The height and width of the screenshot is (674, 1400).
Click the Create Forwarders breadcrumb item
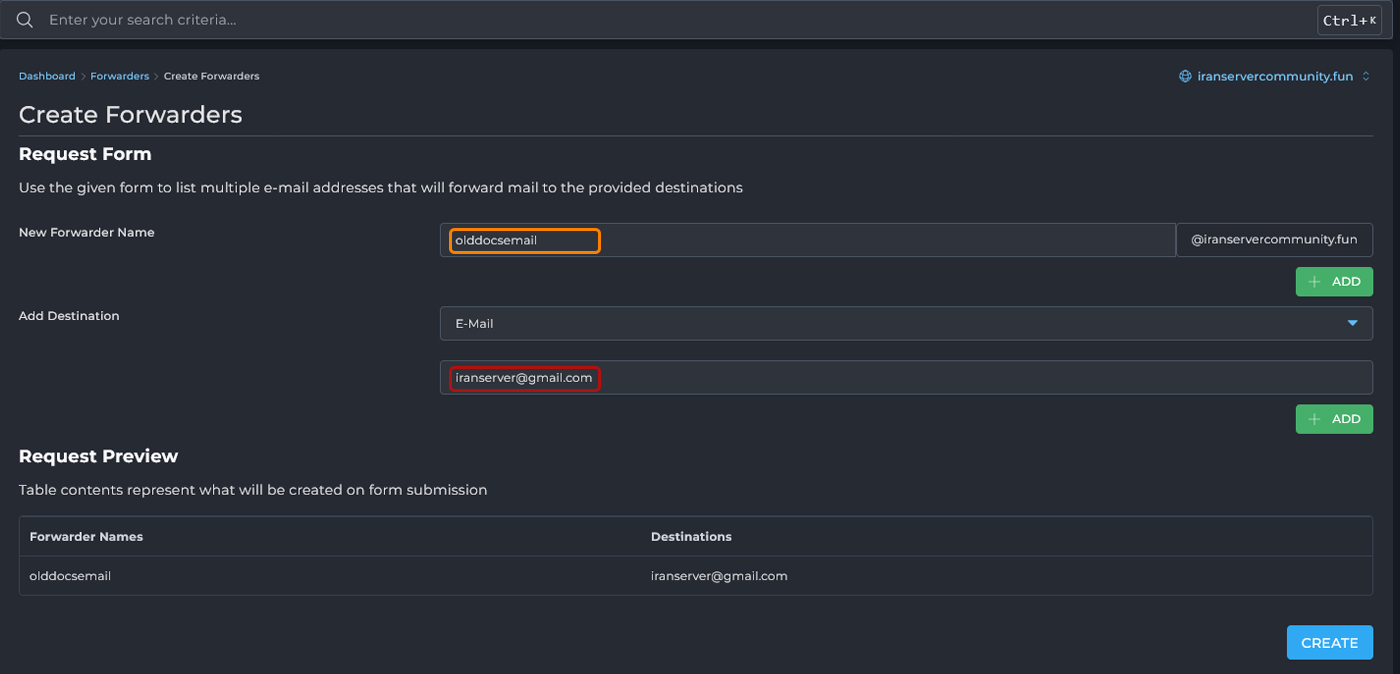click(211, 76)
